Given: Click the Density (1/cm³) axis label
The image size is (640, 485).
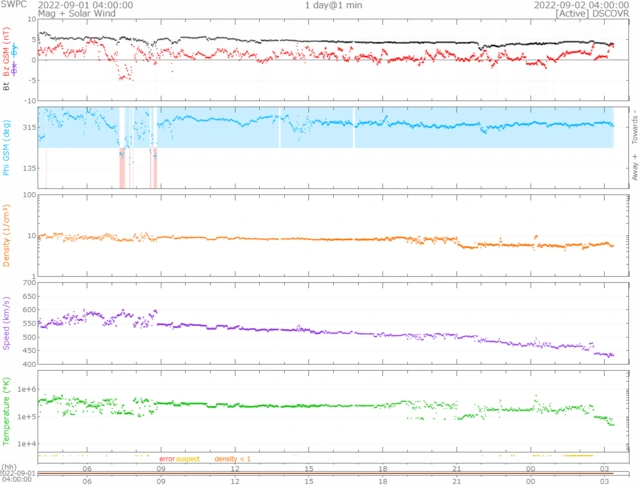Looking at the screenshot, I should 7,235.
